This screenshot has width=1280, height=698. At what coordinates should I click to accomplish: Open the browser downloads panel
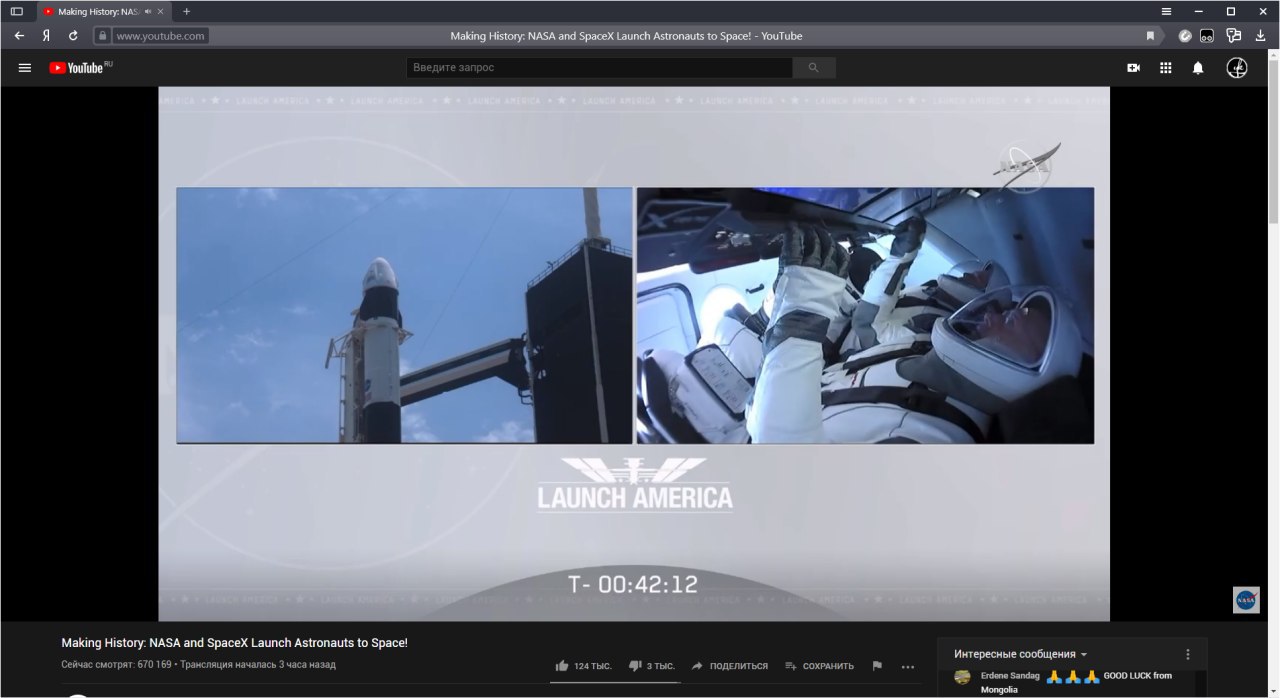1260,35
